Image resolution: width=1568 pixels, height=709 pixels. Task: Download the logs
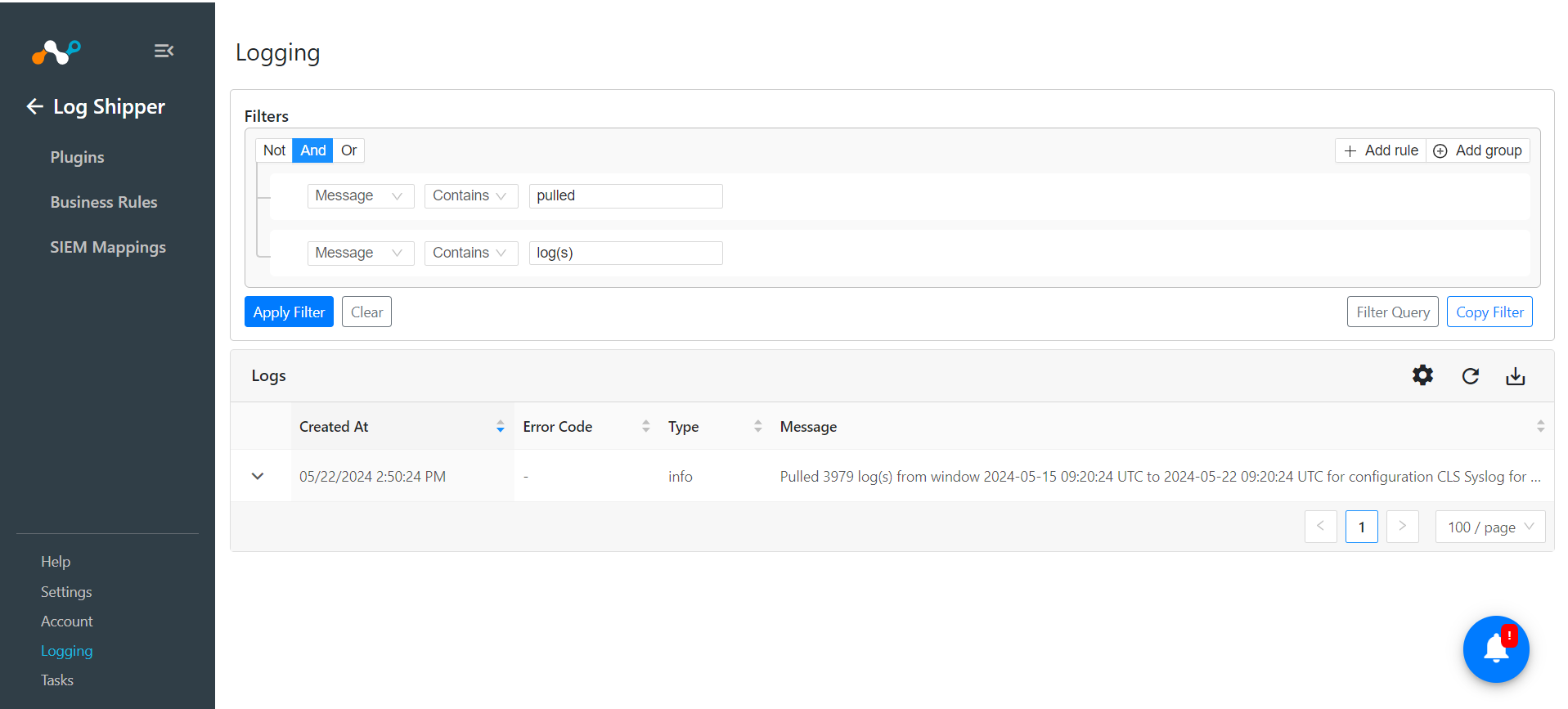[x=1516, y=376]
